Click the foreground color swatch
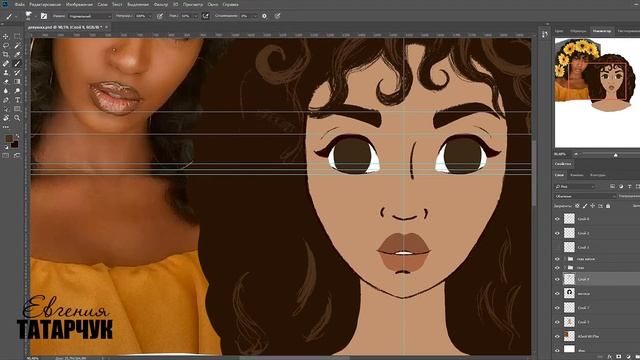This screenshot has height=360, width=640. (x=9, y=139)
